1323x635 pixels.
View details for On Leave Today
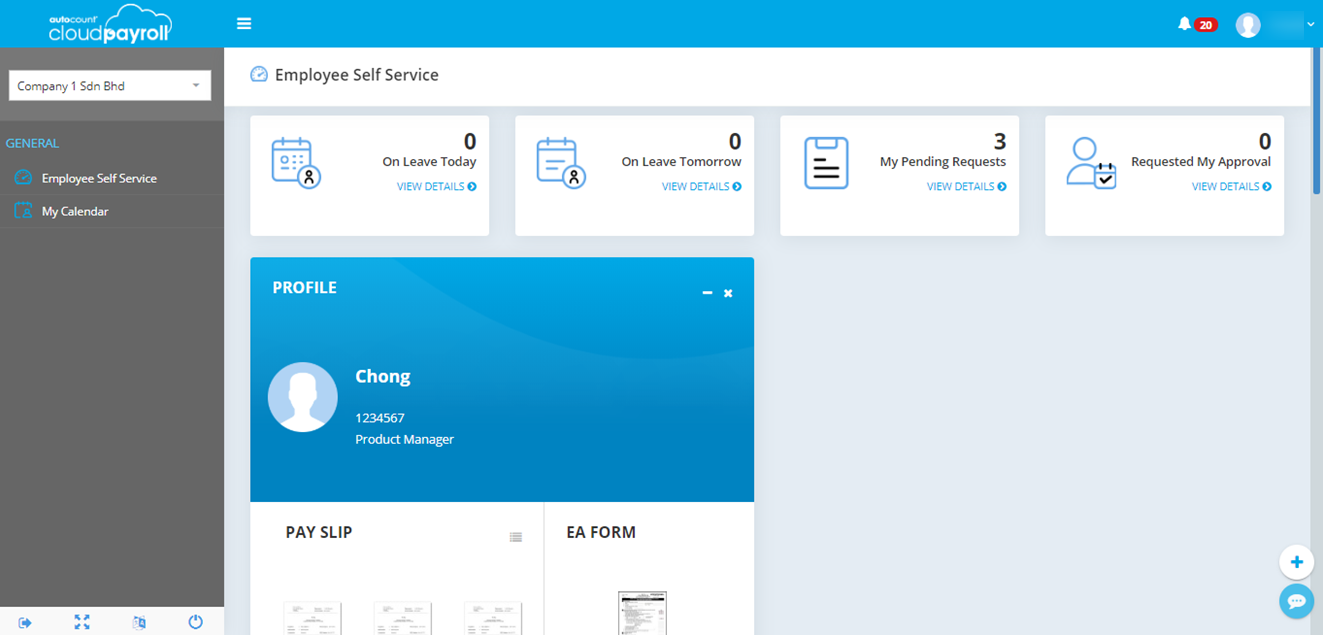click(436, 187)
